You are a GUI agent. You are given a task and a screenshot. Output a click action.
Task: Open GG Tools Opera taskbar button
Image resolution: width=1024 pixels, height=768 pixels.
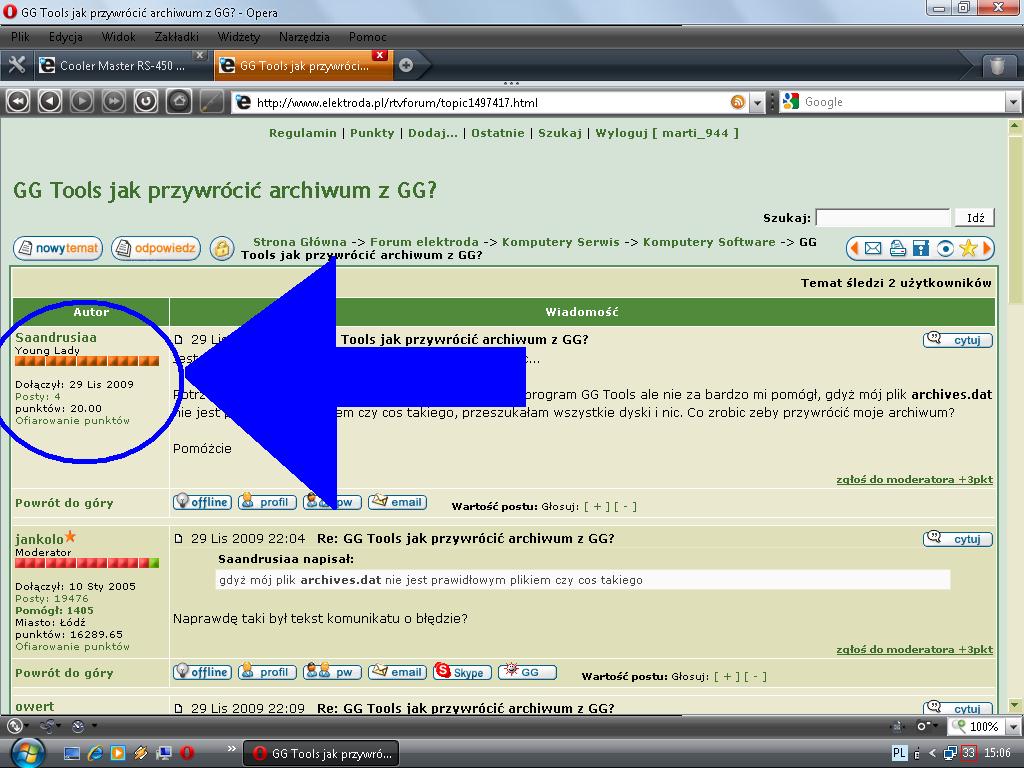pyautogui.click(x=321, y=753)
